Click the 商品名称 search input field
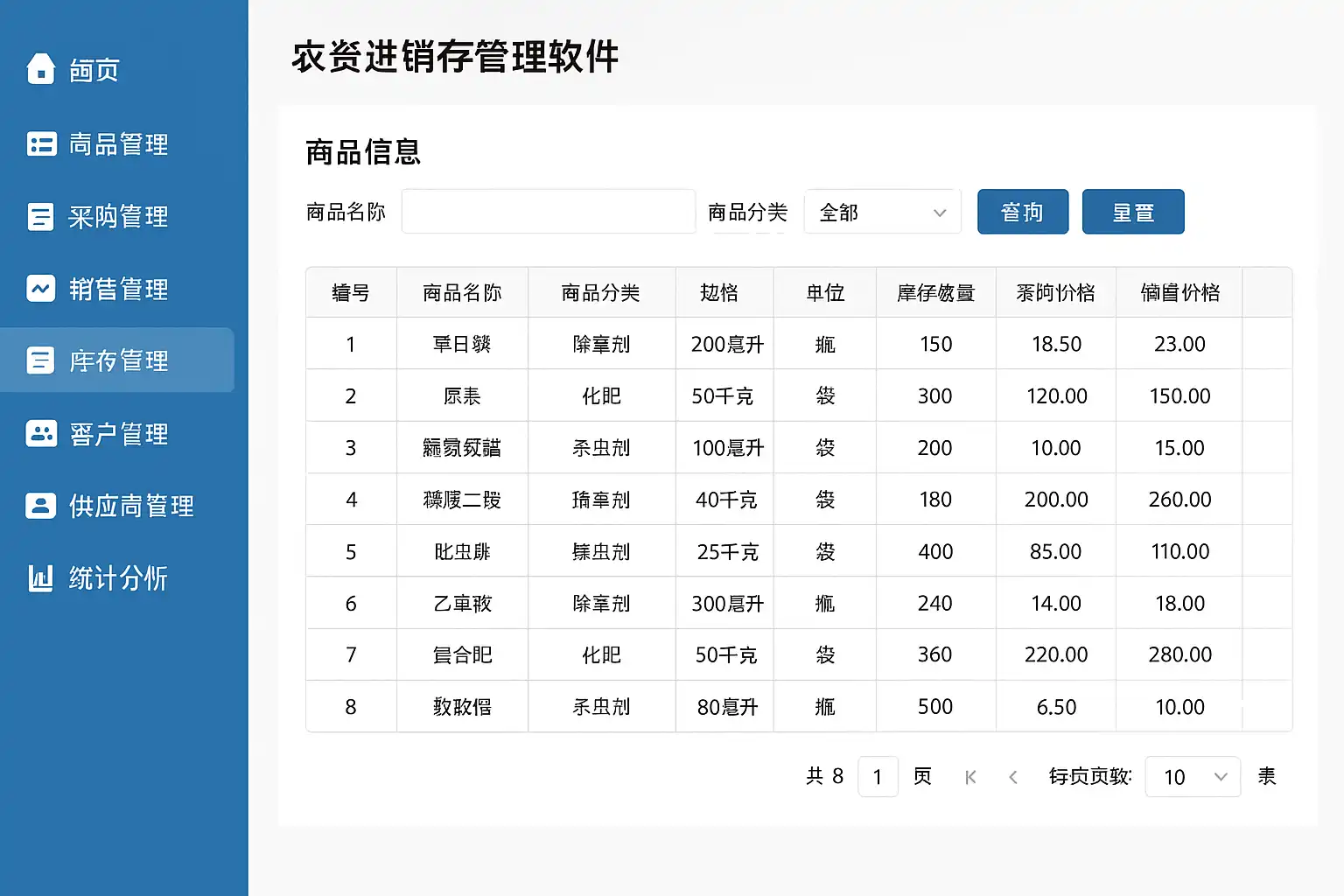The image size is (1344, 896). pyautogui.click(x=548, y=212)
